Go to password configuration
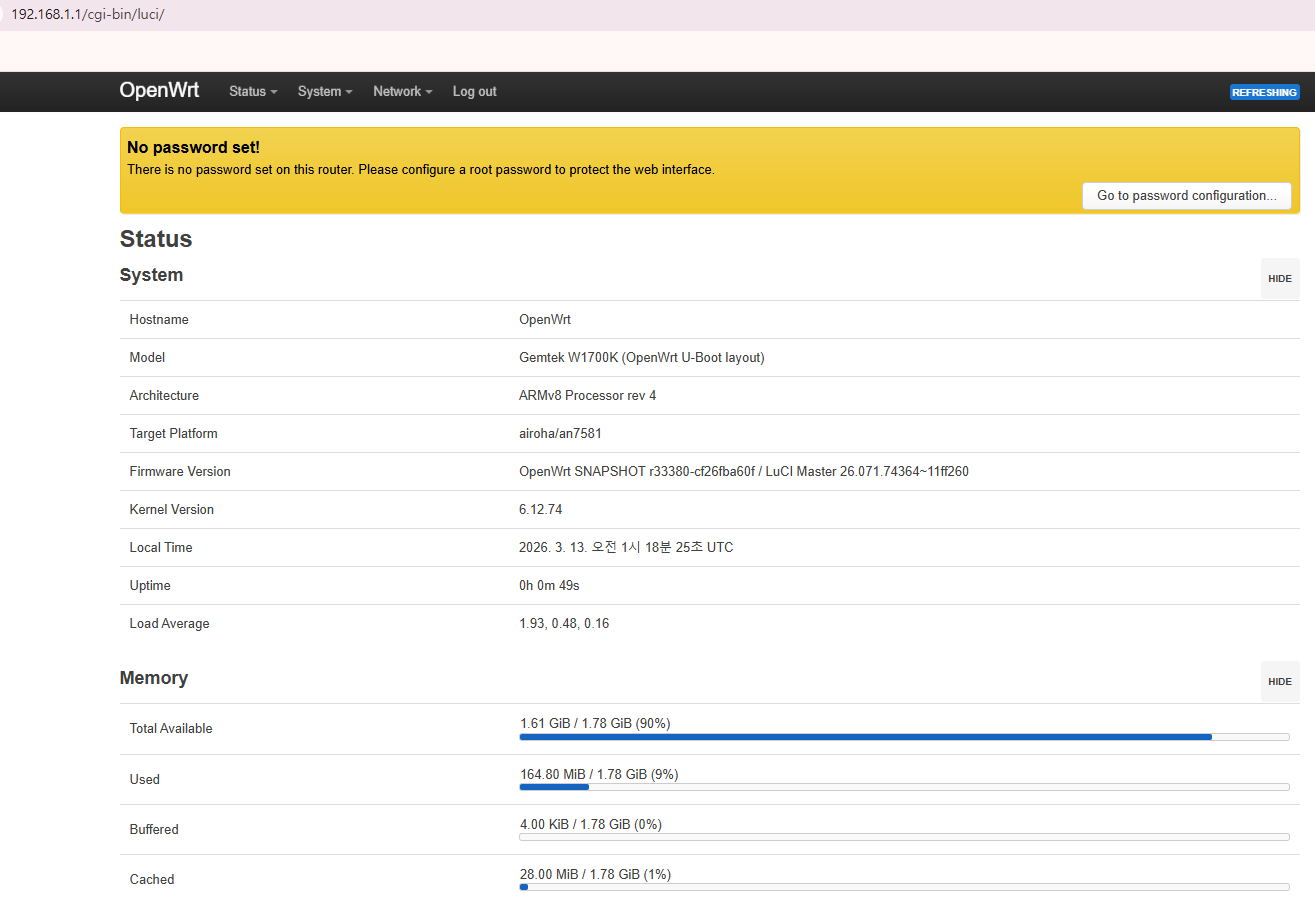Screen dimensions: 1315x914 pos(1186,196)
